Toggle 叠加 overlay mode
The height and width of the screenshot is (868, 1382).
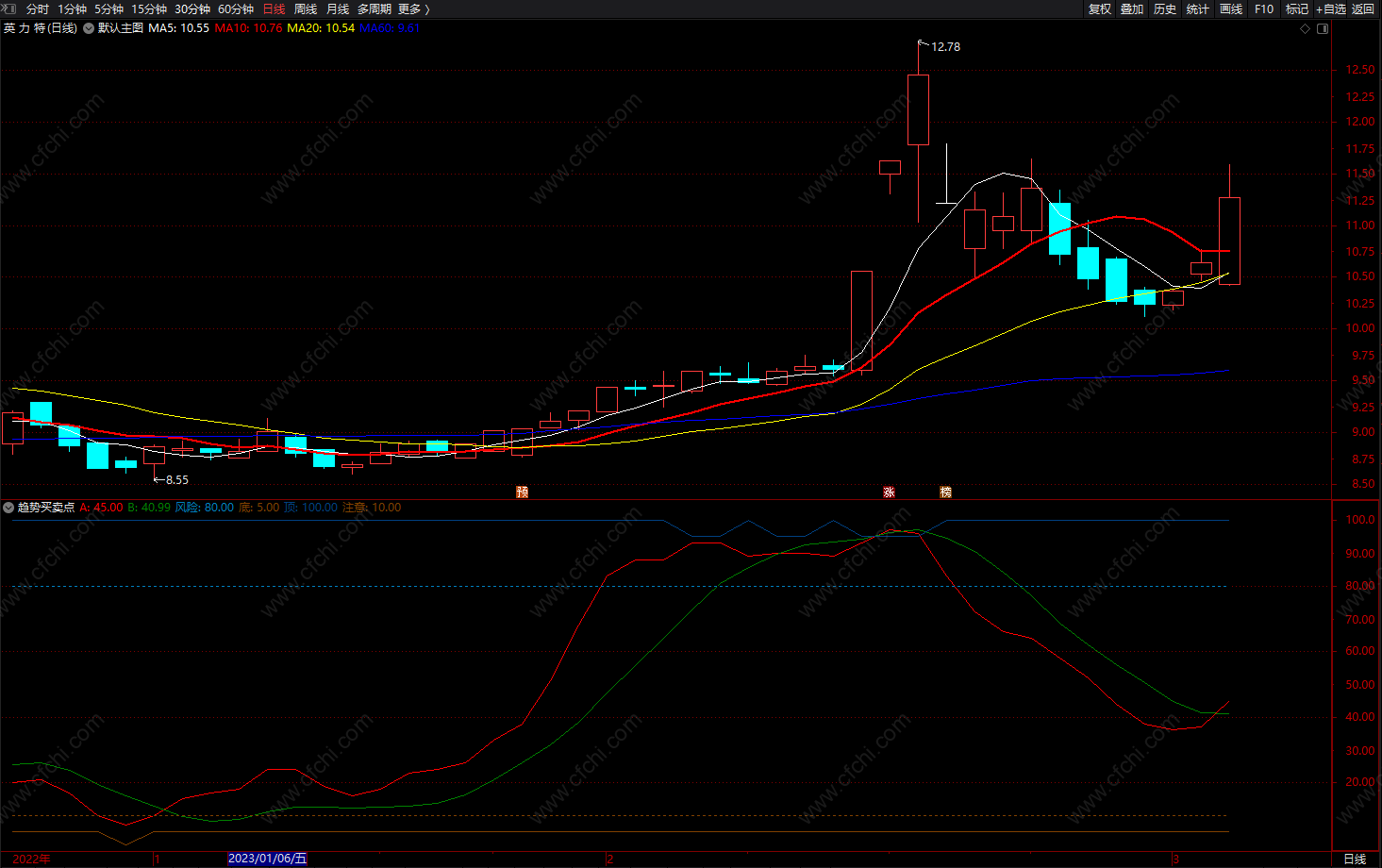[x=1132, y=8]
